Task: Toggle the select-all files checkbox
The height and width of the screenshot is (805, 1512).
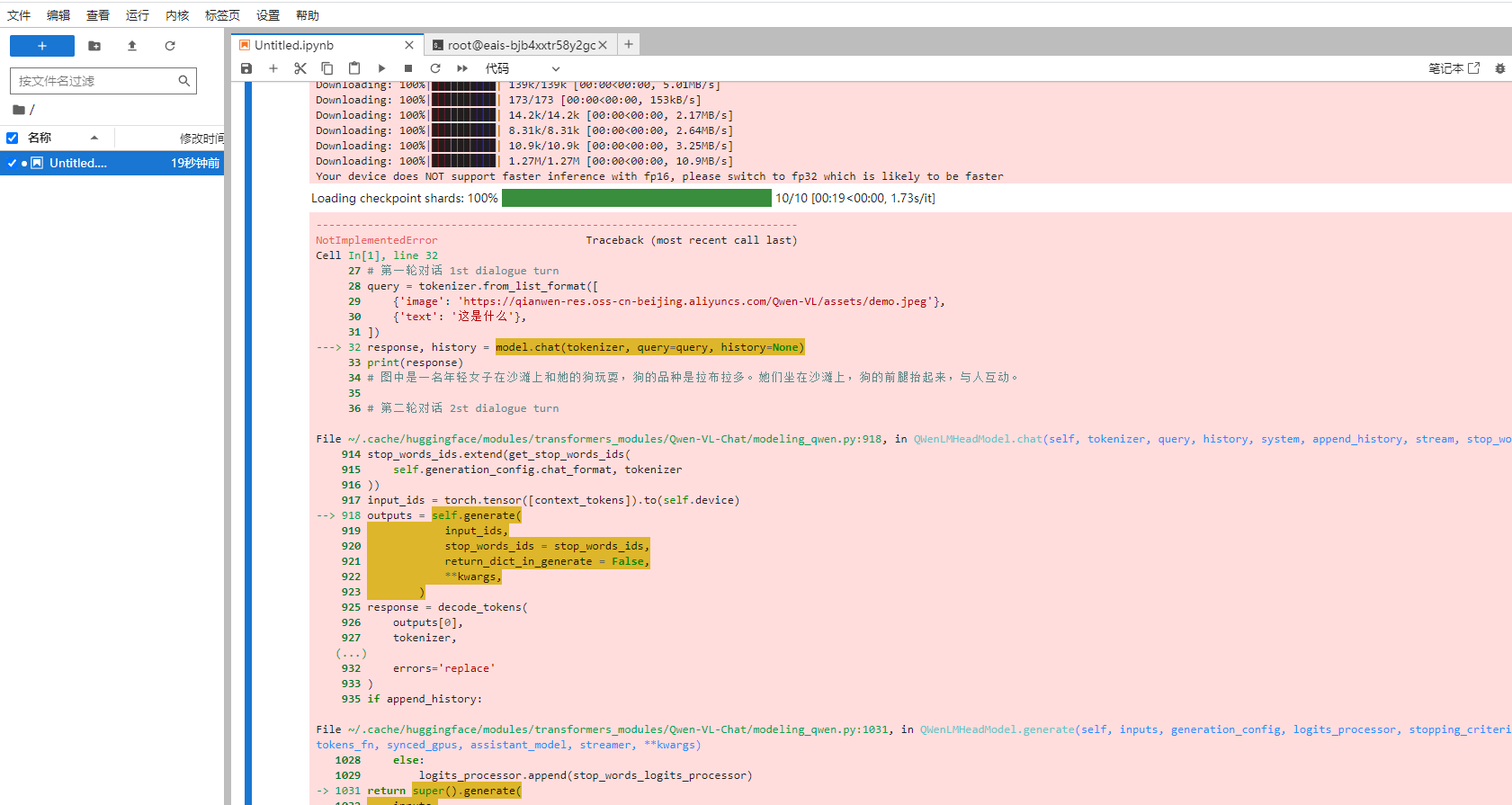Action: 13,138
